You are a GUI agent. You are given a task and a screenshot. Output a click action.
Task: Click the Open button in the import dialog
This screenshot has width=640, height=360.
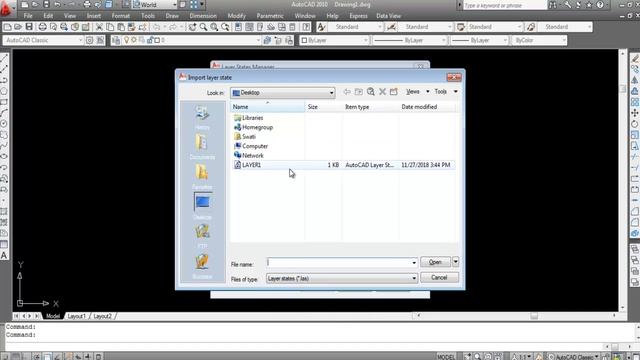click(x=435, y=262)
